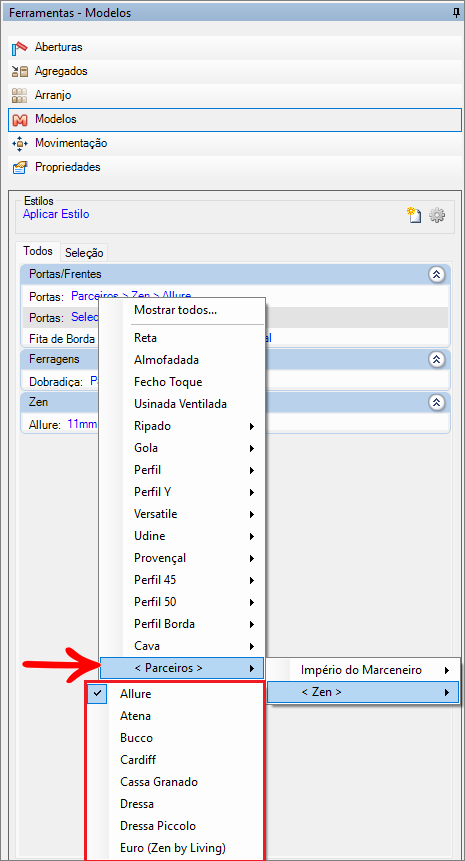Open the Império do Marceneiro submenu
465x861 pixels.
point(363,670)
